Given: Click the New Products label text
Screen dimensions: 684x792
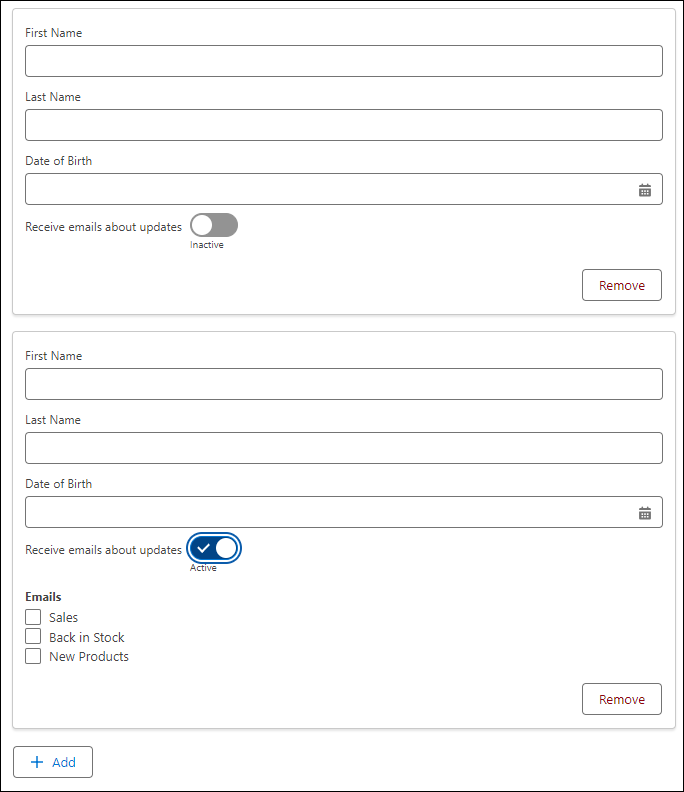Looking at the screenshot, I should click(x=89, y=657).
